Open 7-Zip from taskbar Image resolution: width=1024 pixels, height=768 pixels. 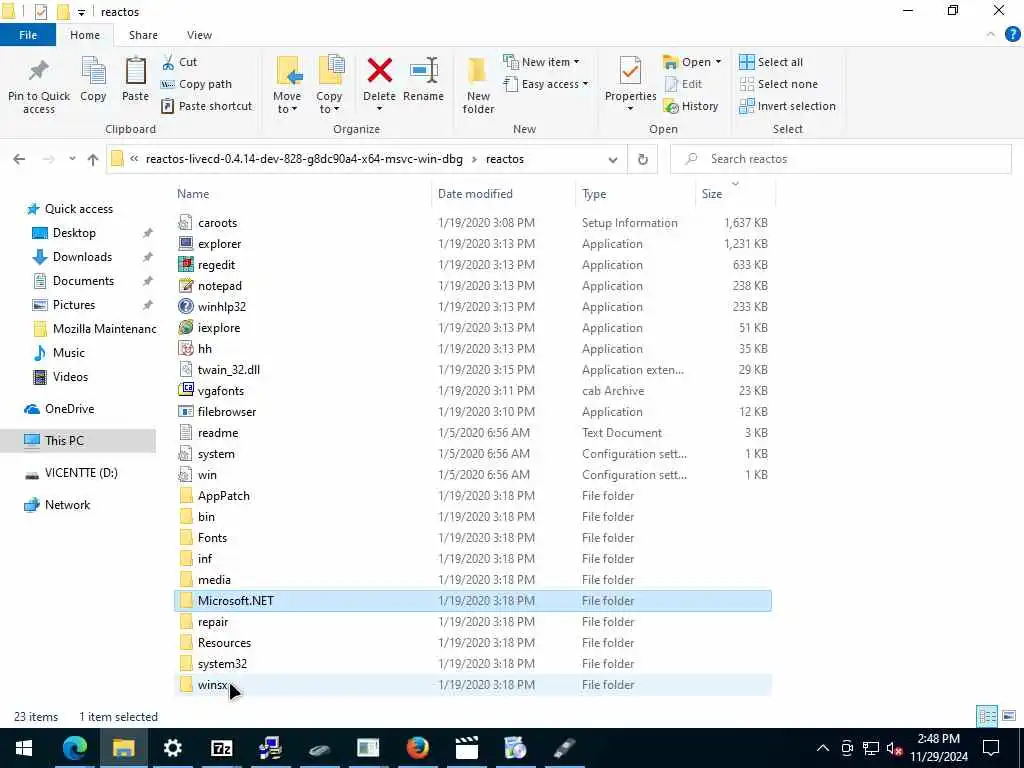coord(221,748)
